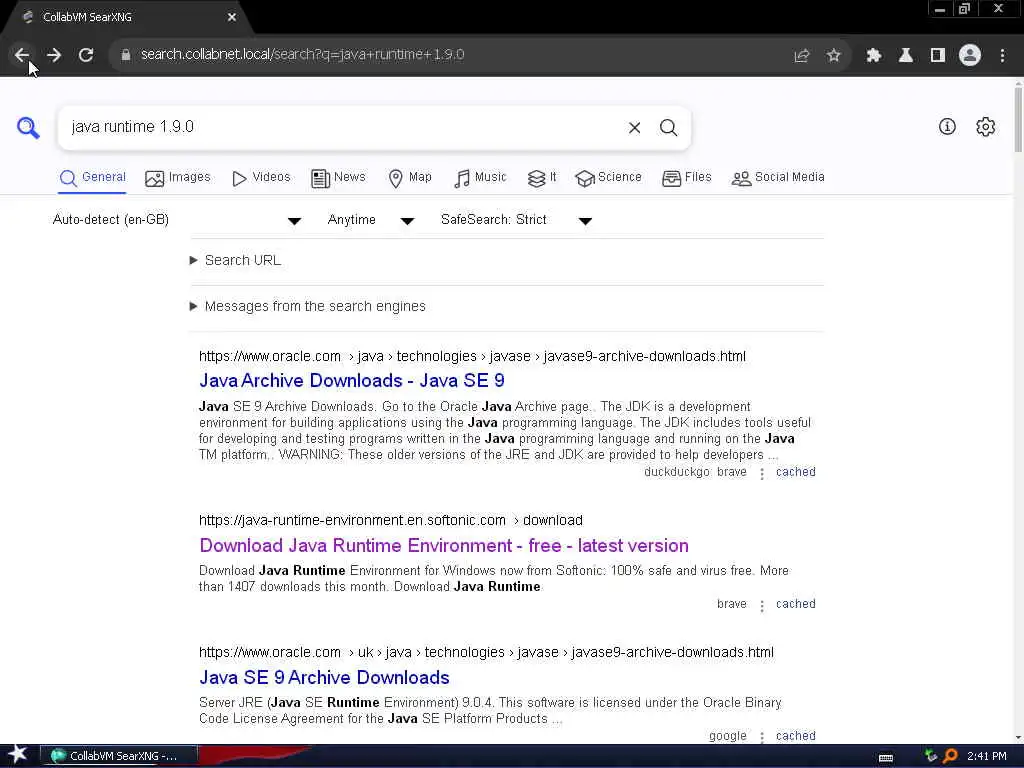
Task: Switch to the Files tab
Action: pos(686,178)
